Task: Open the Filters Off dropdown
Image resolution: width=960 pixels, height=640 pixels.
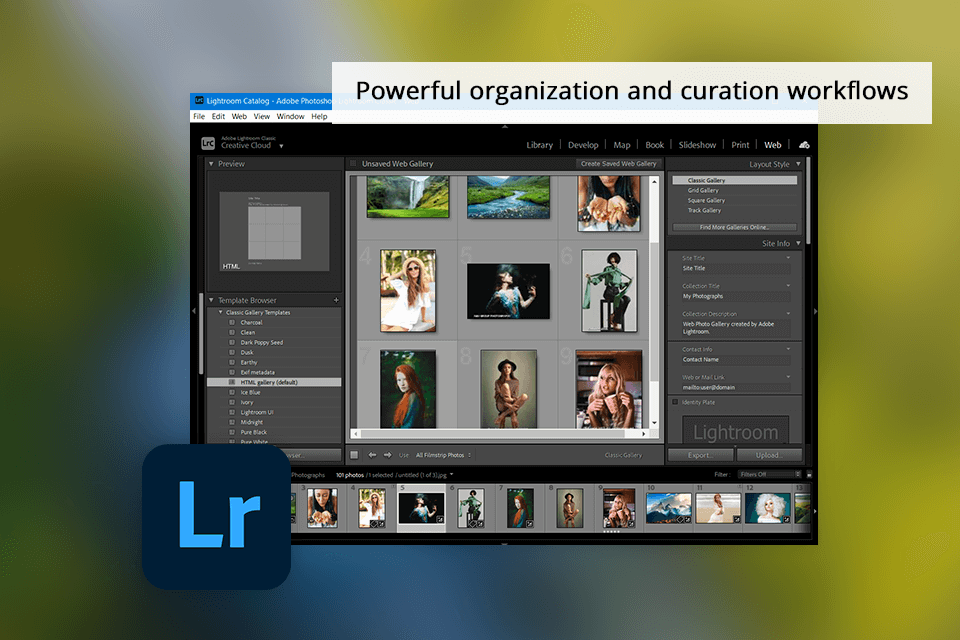Action: coord(770,475)
